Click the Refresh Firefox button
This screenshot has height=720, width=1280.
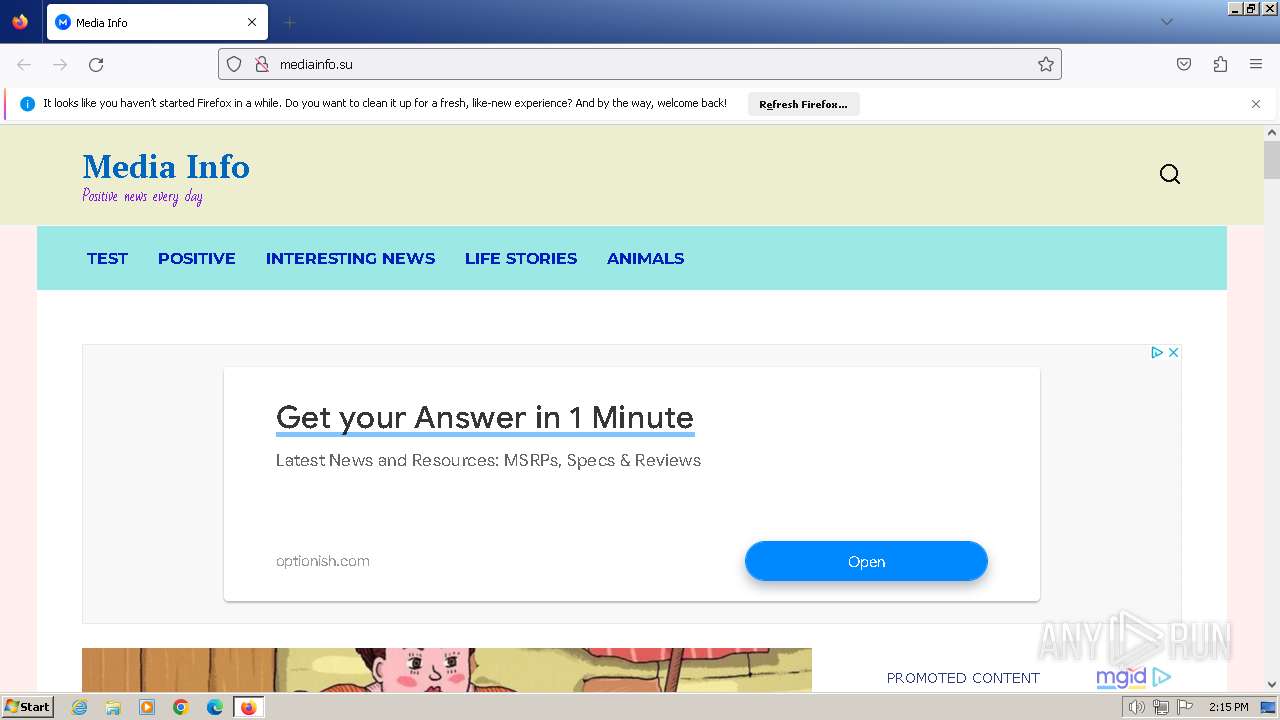point(803,104)
